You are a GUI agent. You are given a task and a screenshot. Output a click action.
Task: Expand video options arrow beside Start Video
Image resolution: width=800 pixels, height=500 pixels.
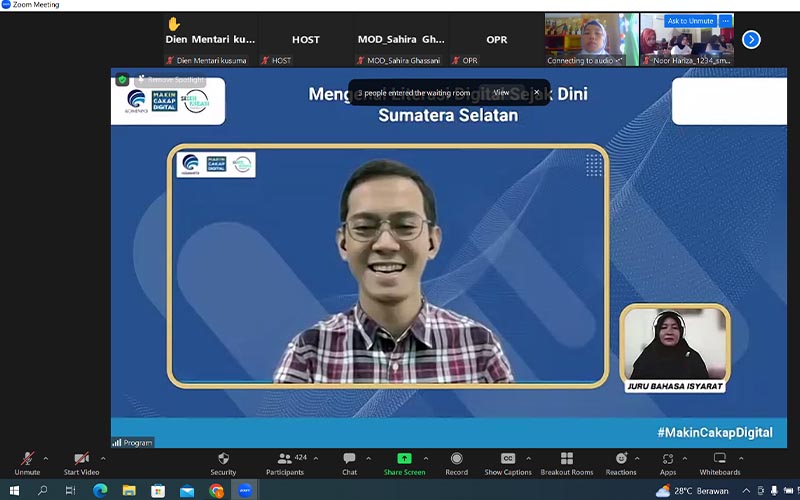(x=104, y=459)
